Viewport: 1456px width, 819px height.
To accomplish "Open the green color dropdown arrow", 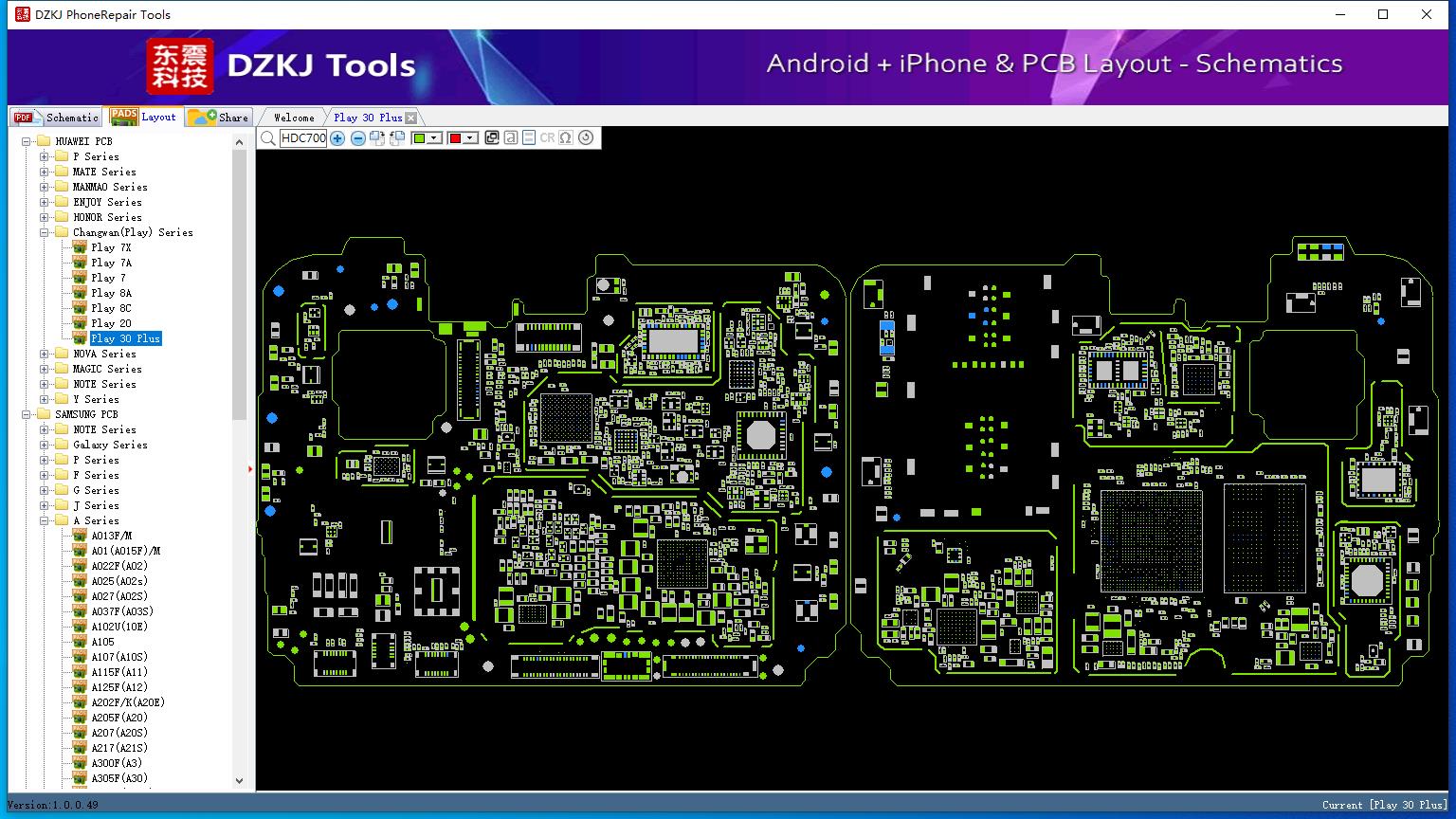I will pos(435,138).
